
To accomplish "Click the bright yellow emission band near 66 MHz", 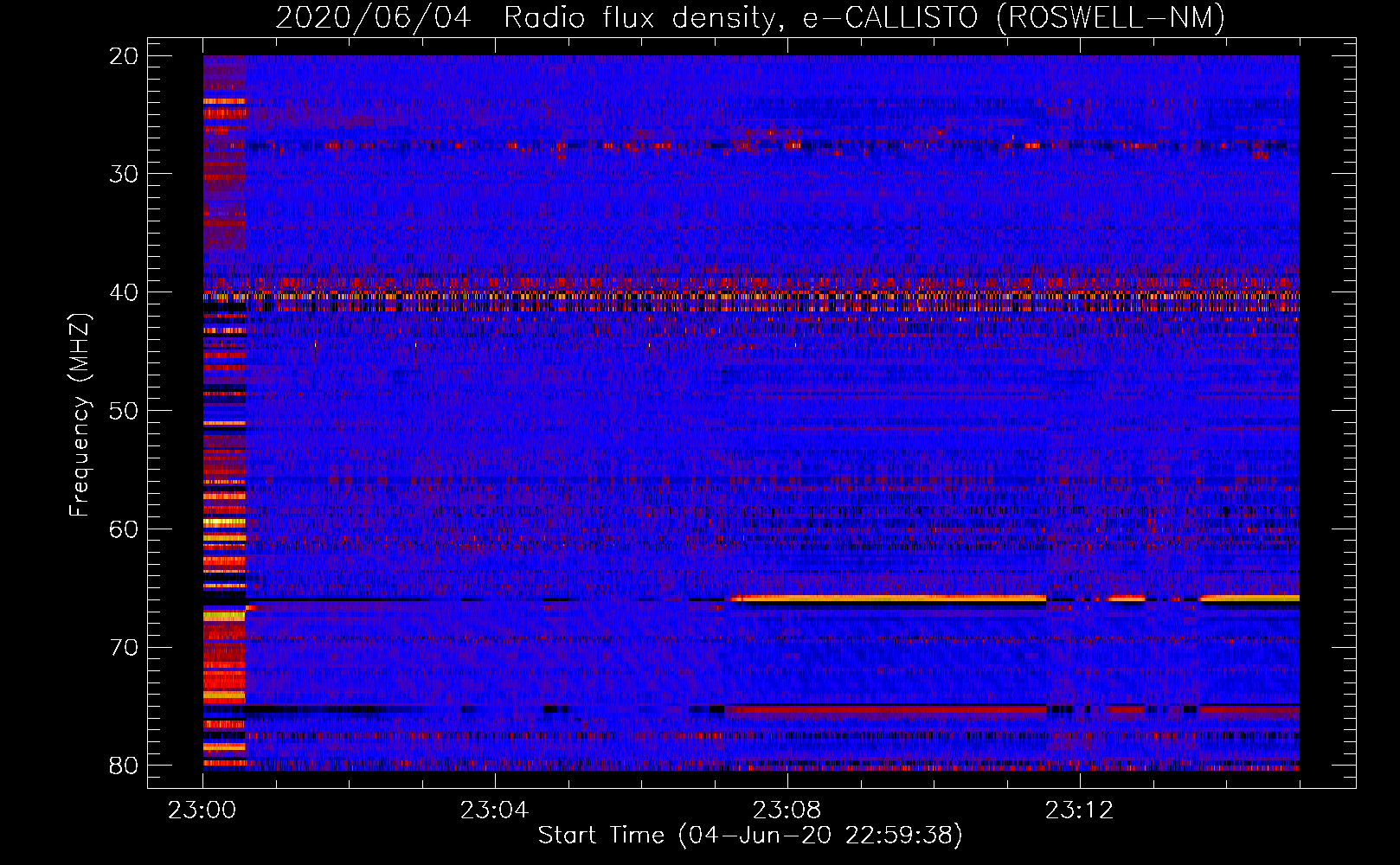I will (889, 598).
